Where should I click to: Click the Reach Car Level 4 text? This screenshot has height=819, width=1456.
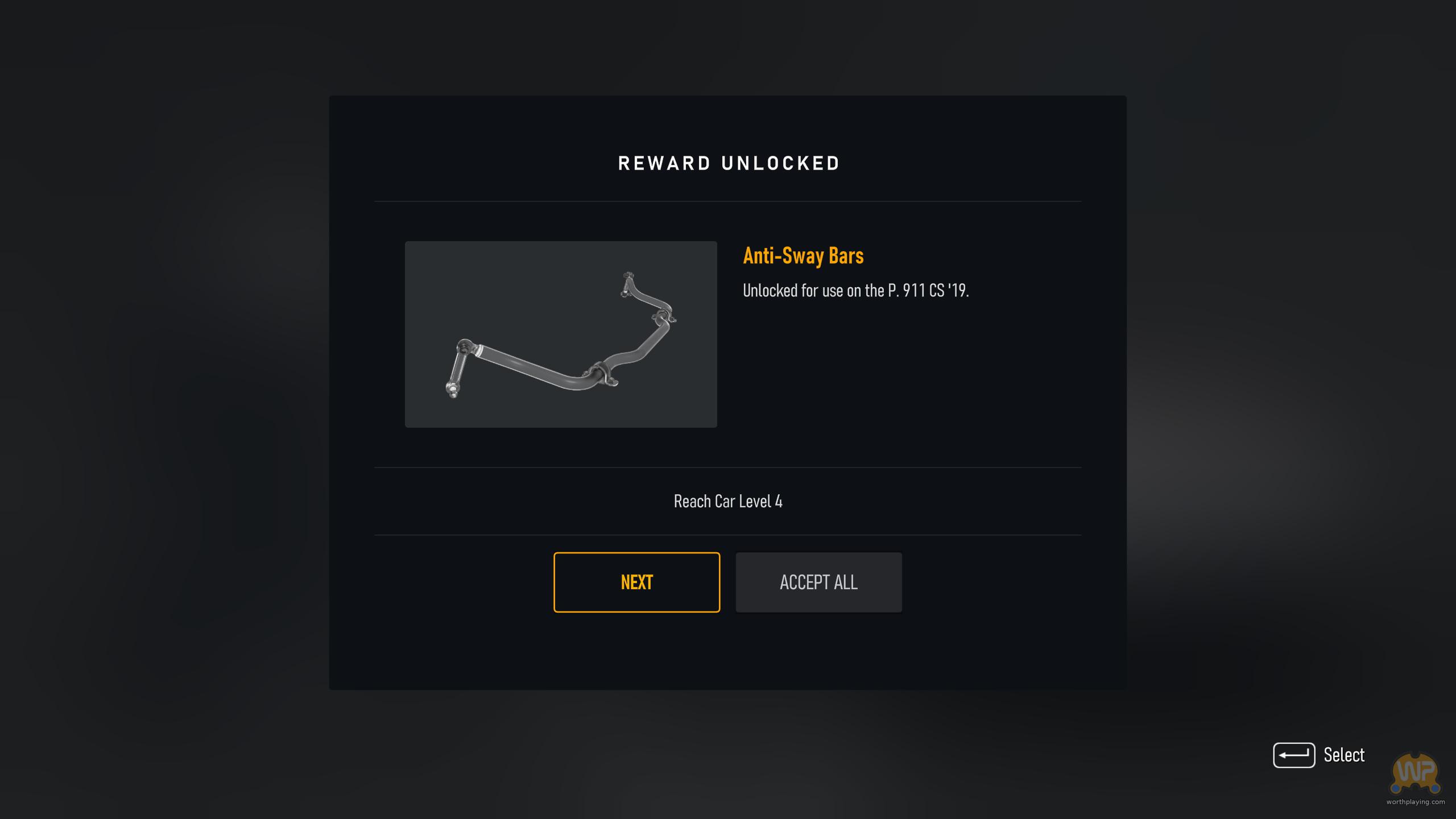pos(728,501)
